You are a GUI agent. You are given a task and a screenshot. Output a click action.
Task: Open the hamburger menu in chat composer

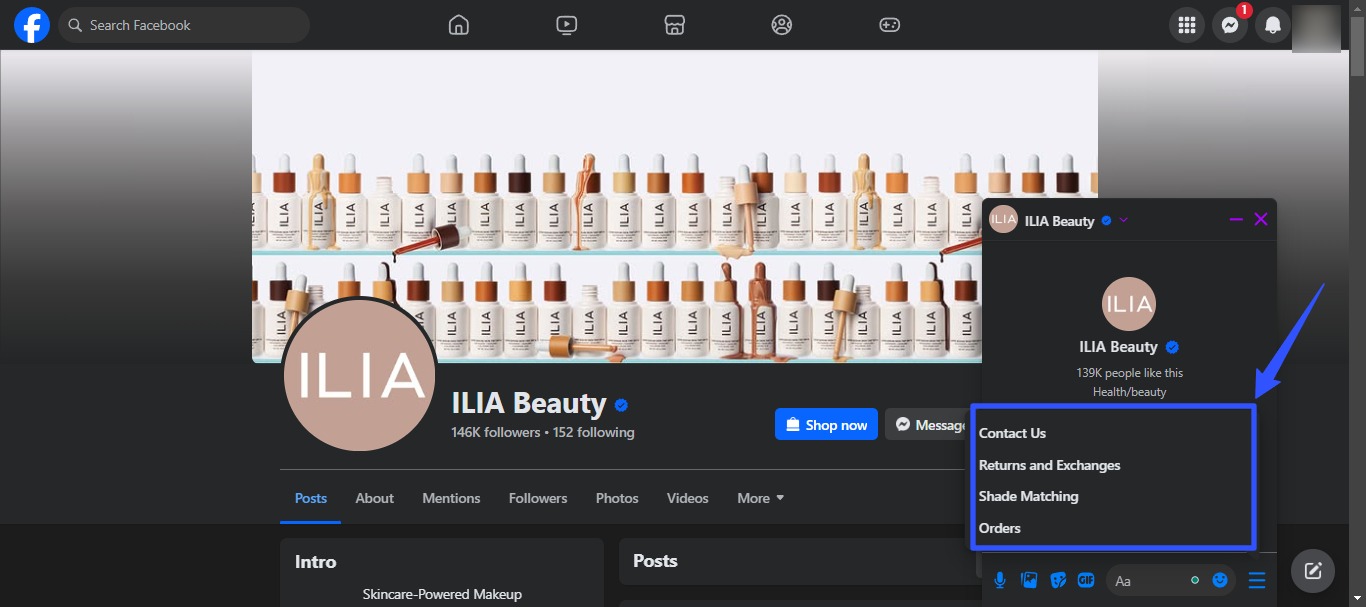point(1257,580)
